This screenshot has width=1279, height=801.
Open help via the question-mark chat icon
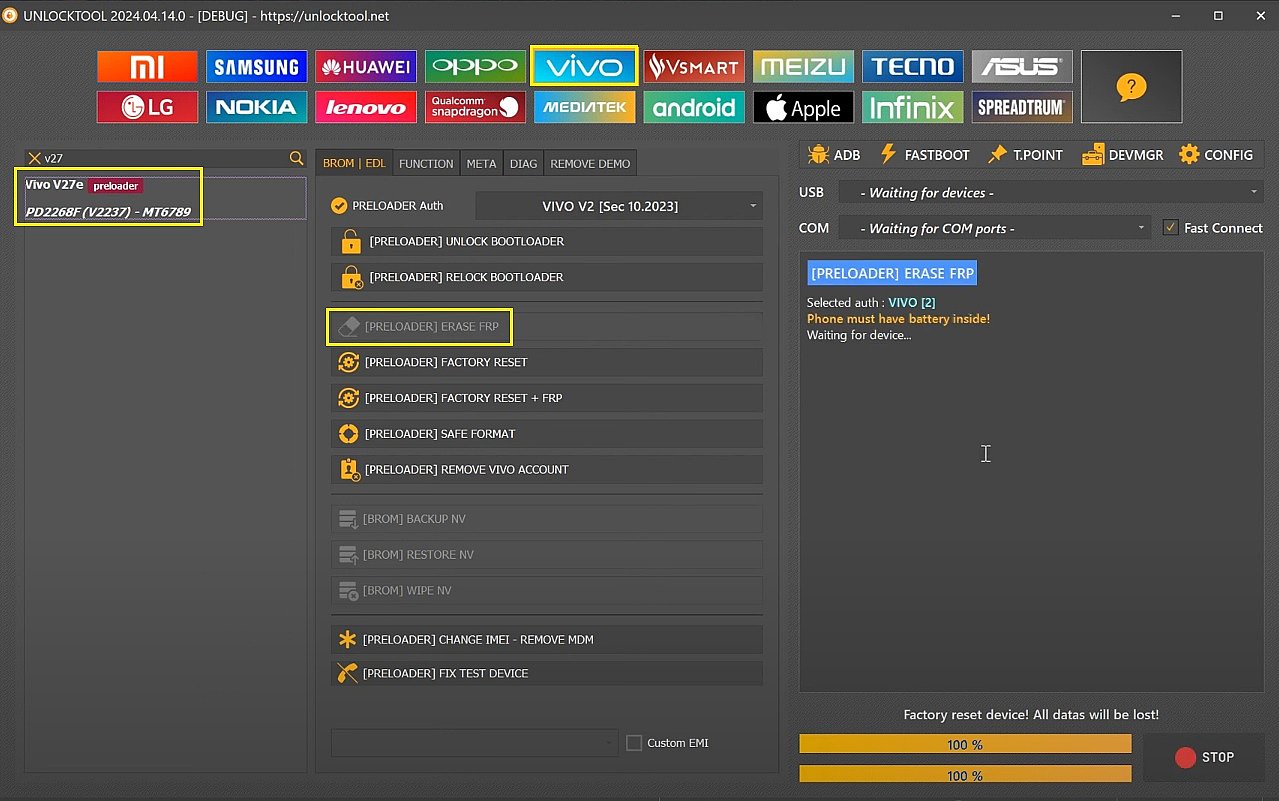point(1131,87)
